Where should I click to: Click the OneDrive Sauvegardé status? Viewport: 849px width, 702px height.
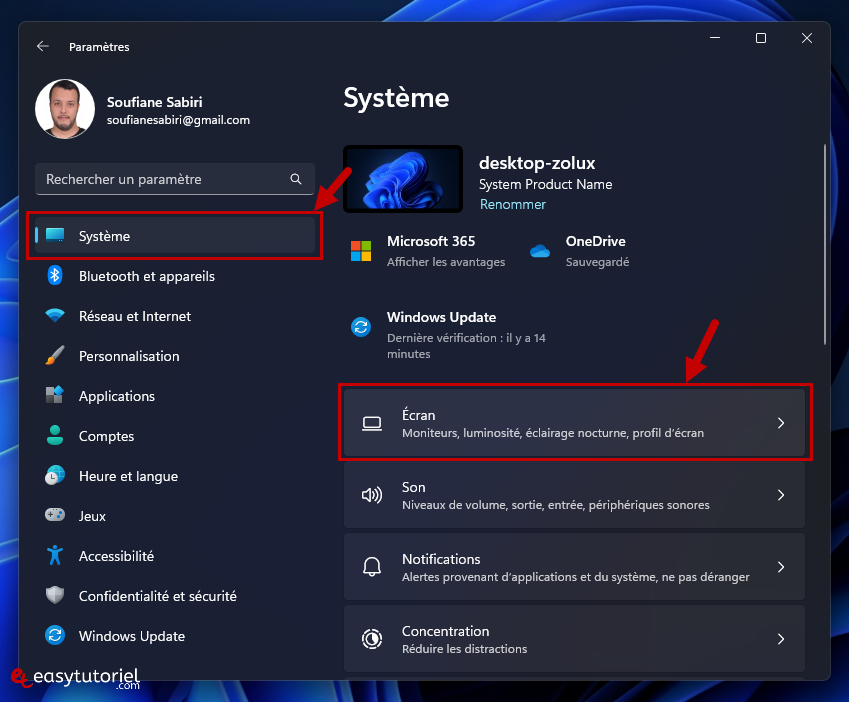597,262
